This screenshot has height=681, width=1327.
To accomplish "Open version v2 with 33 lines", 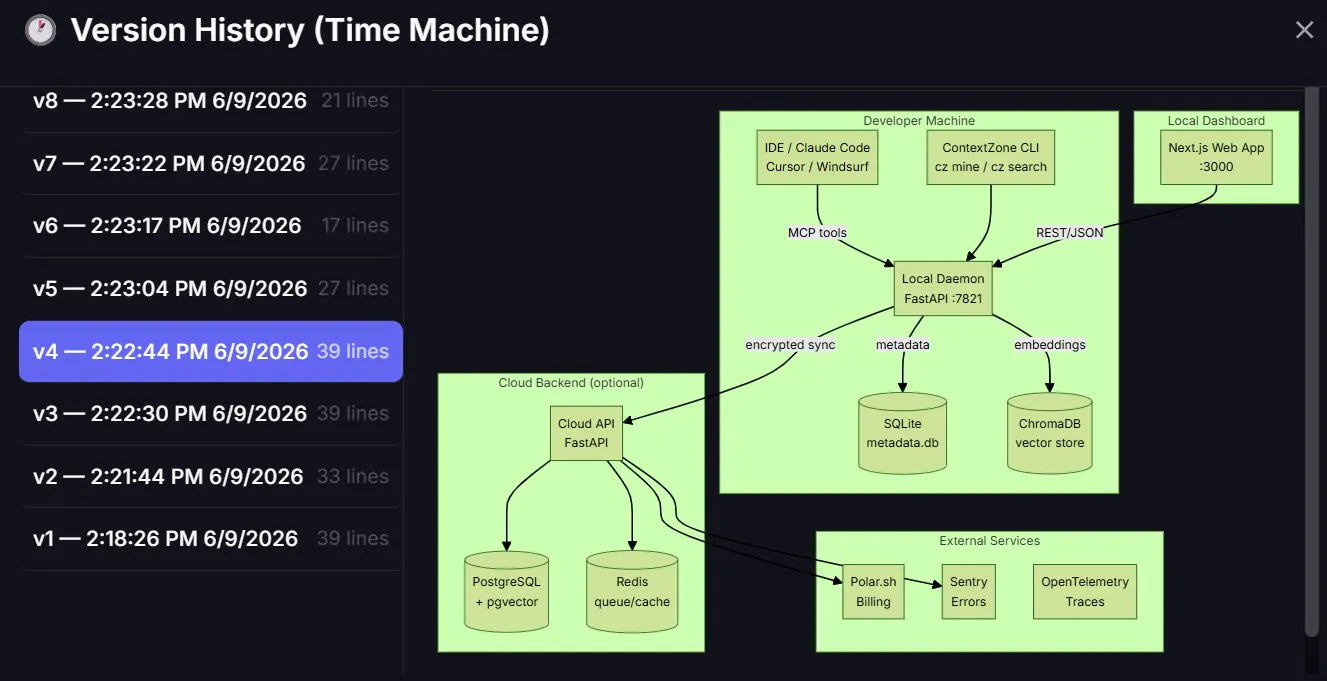I will (x=211, y=476).
